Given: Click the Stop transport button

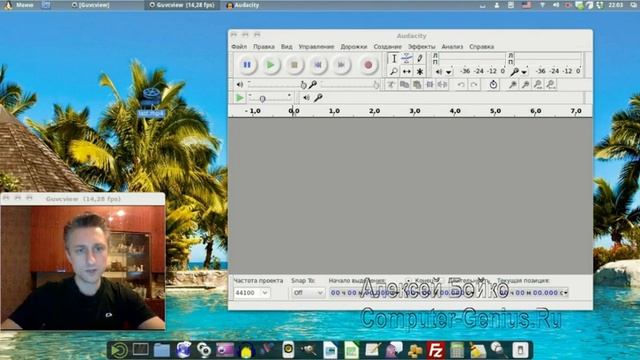Looking at the screenshot, I should (294, 64).
